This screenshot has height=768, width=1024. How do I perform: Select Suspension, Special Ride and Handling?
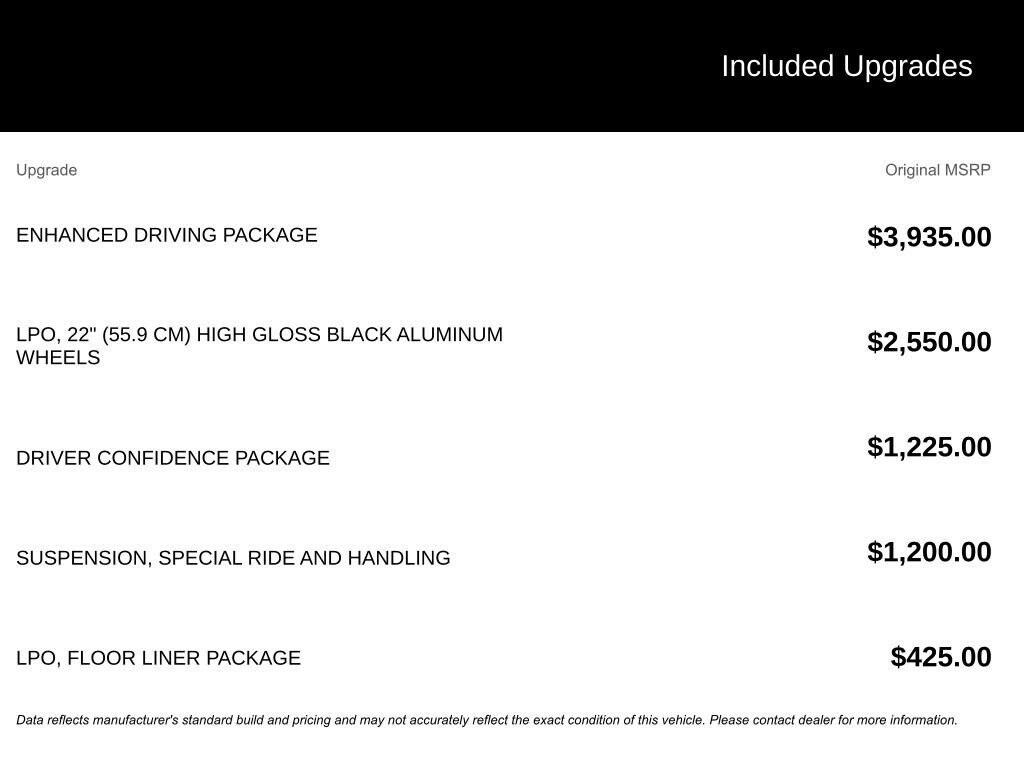click(x=233, y=558)
